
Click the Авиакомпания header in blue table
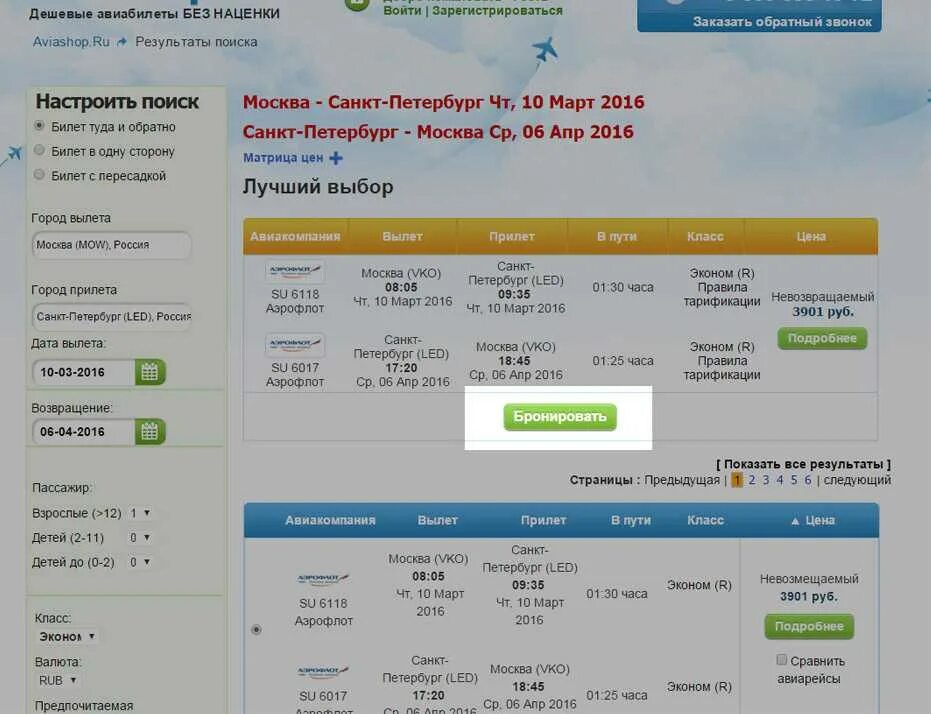coord(330,521)
